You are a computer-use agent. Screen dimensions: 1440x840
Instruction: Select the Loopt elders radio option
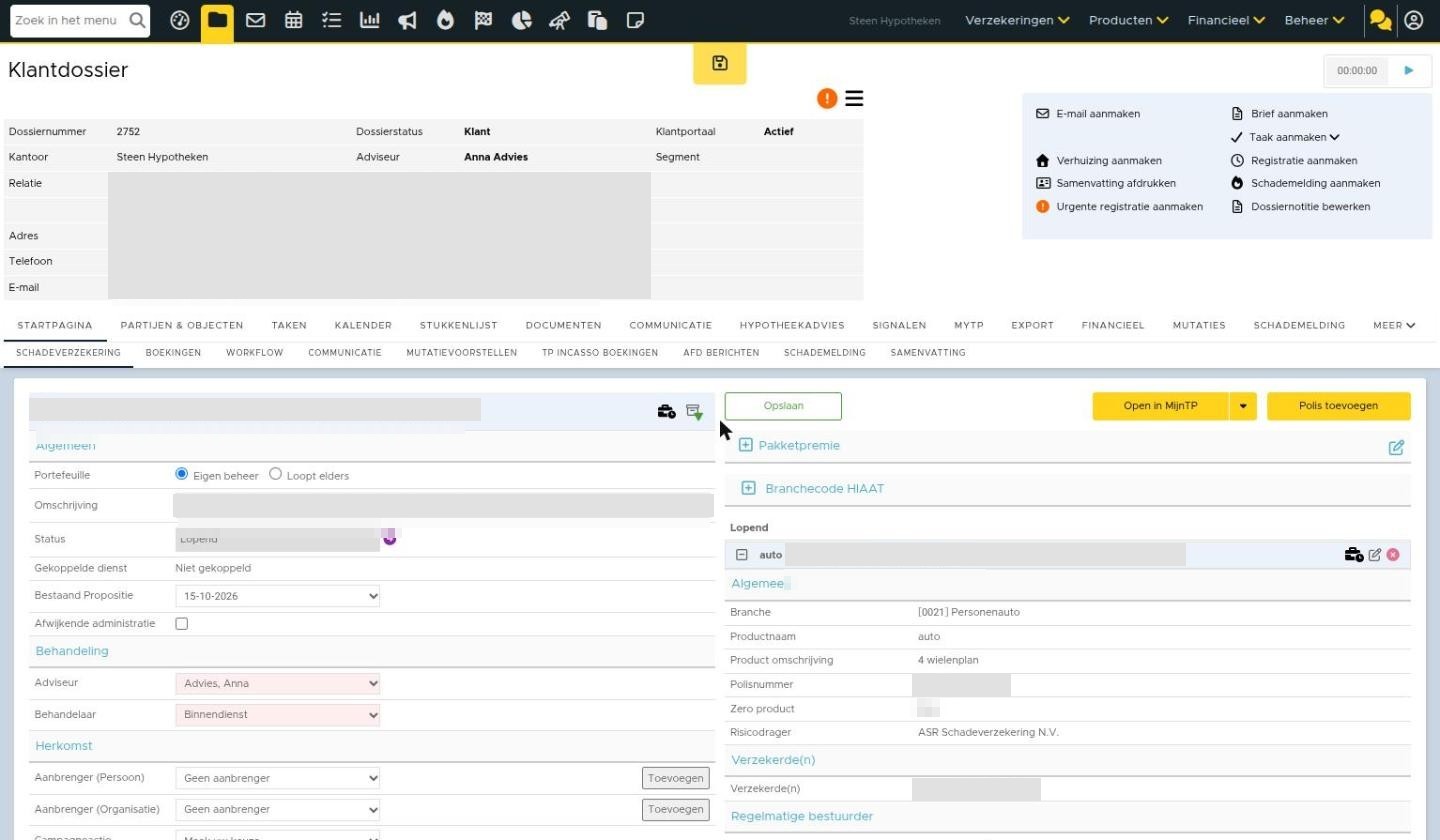click(x=275, y=474)
